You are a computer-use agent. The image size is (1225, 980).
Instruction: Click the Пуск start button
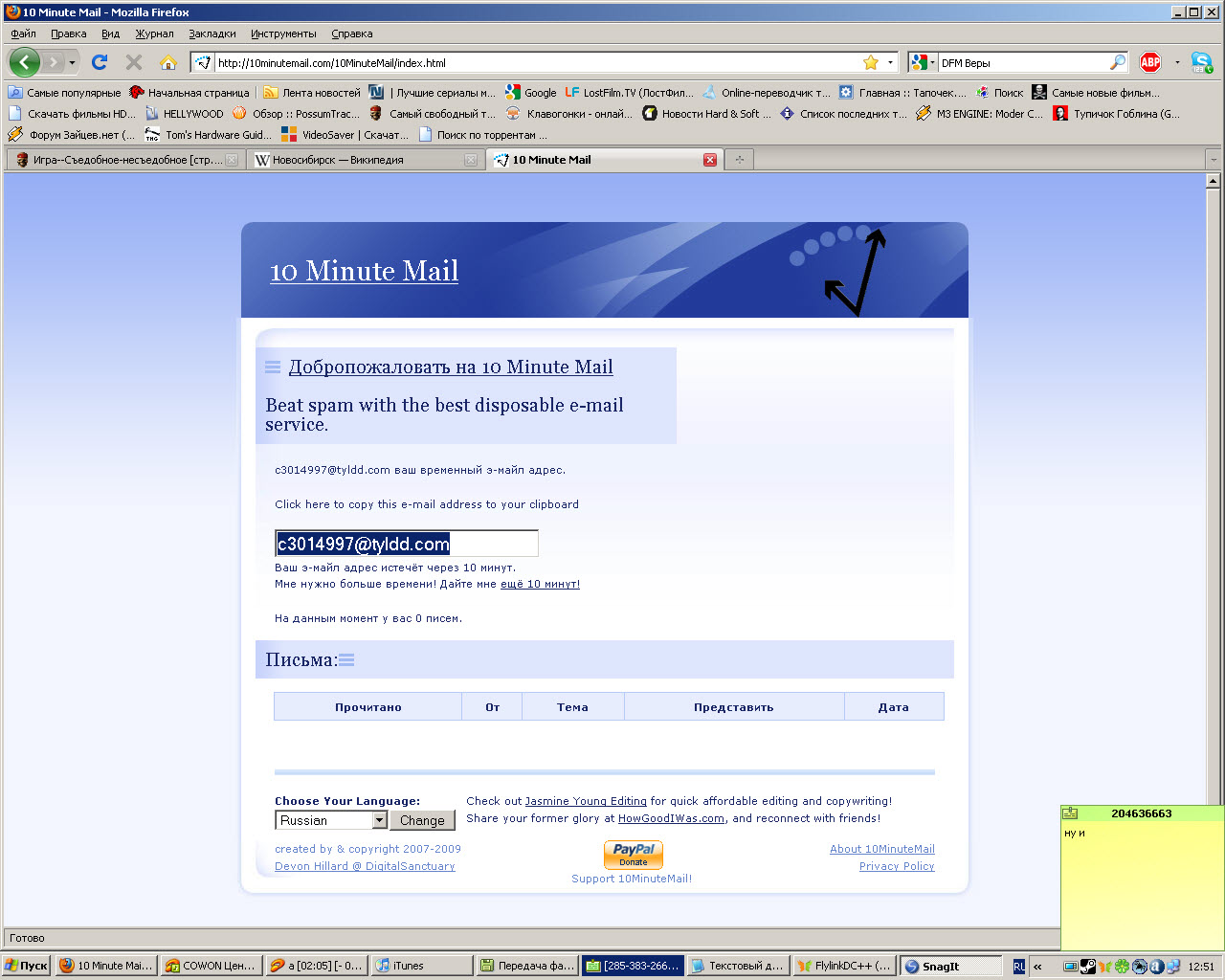click(27, 966)
